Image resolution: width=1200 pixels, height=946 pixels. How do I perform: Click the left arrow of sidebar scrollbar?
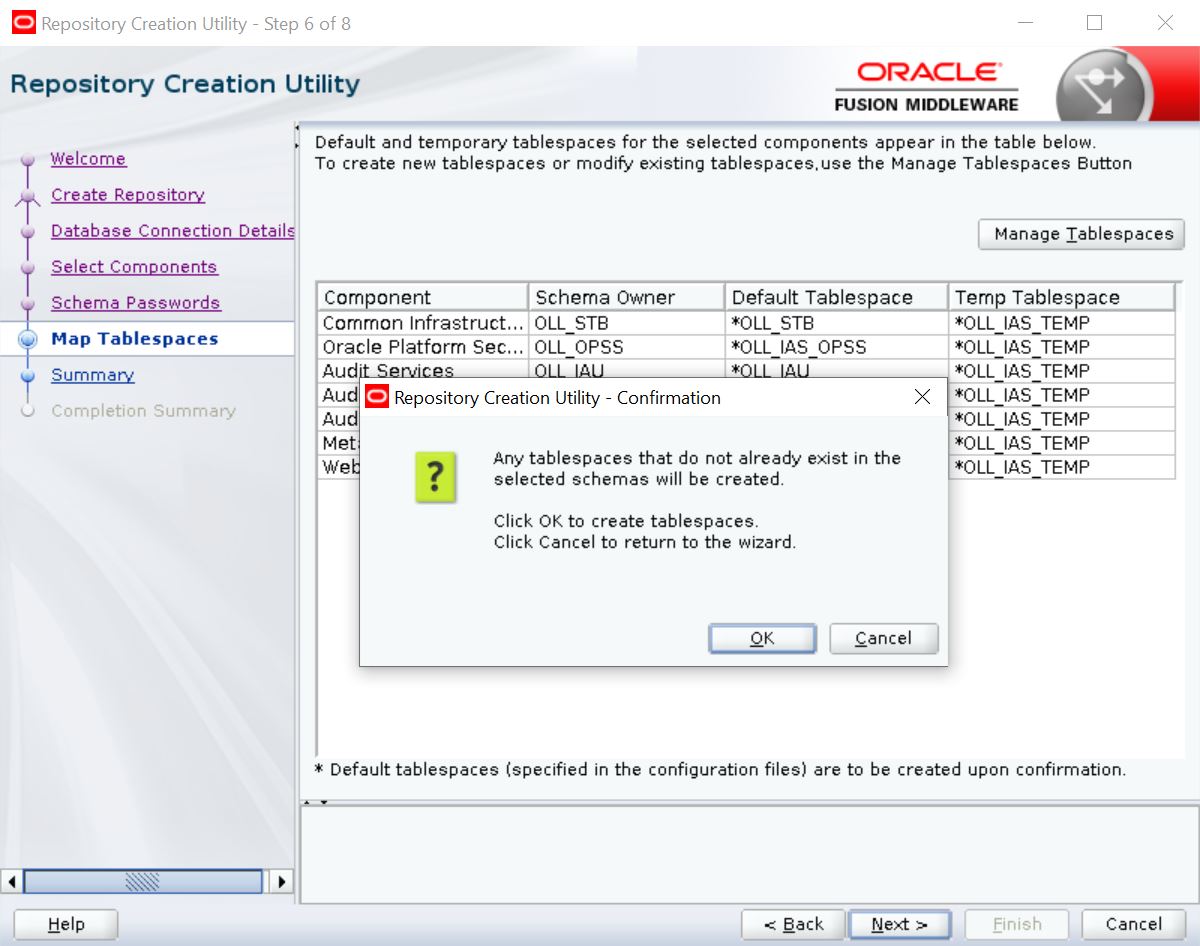(13, 882)
